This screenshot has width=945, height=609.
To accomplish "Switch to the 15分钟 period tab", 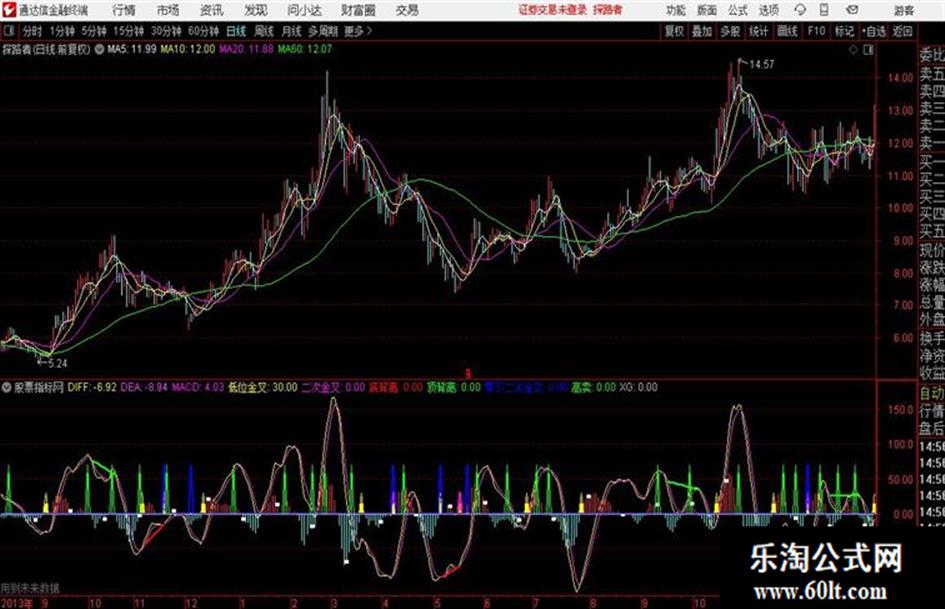I will [x=128, y=31].
